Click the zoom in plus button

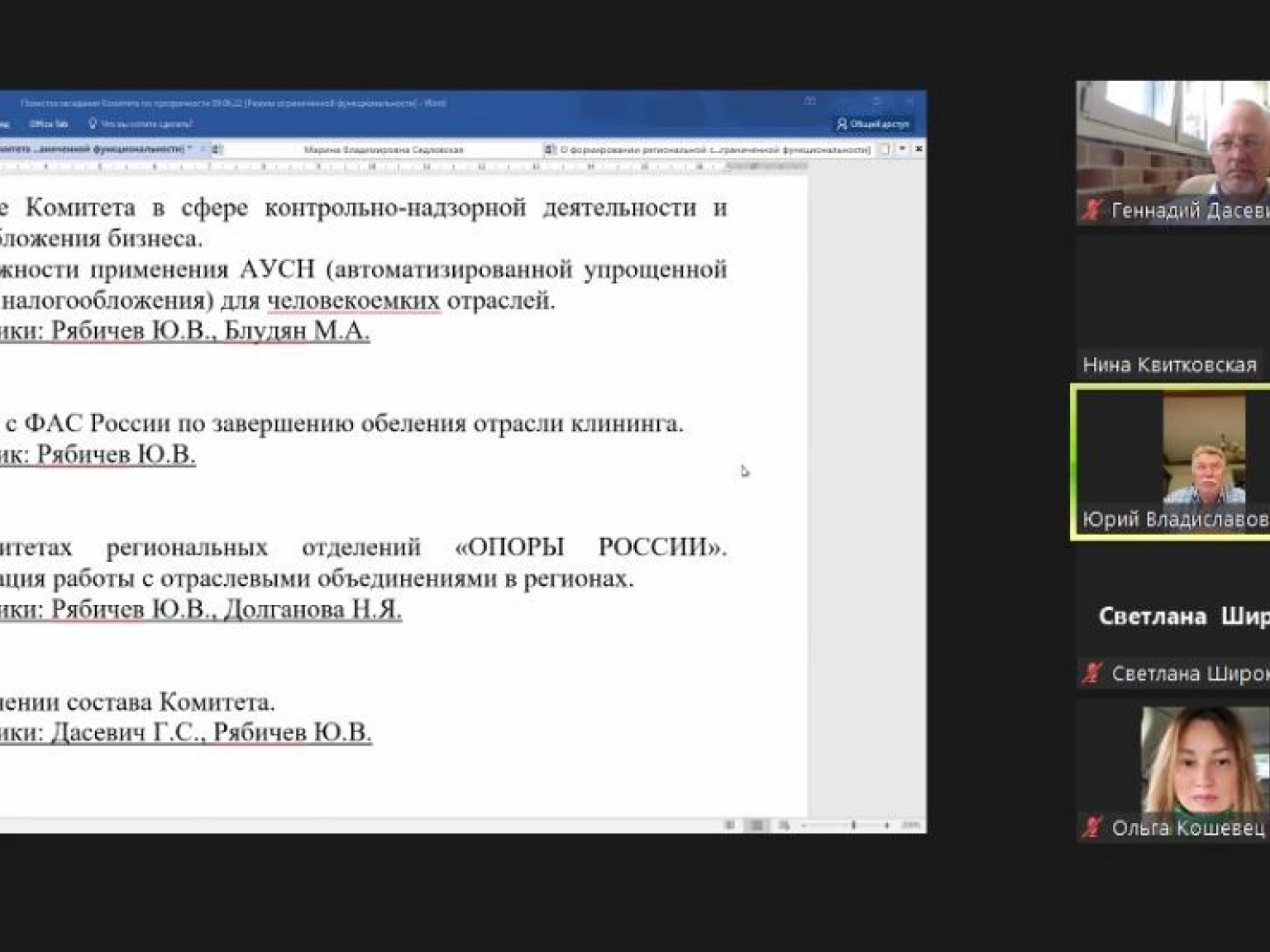pos(887,825)
